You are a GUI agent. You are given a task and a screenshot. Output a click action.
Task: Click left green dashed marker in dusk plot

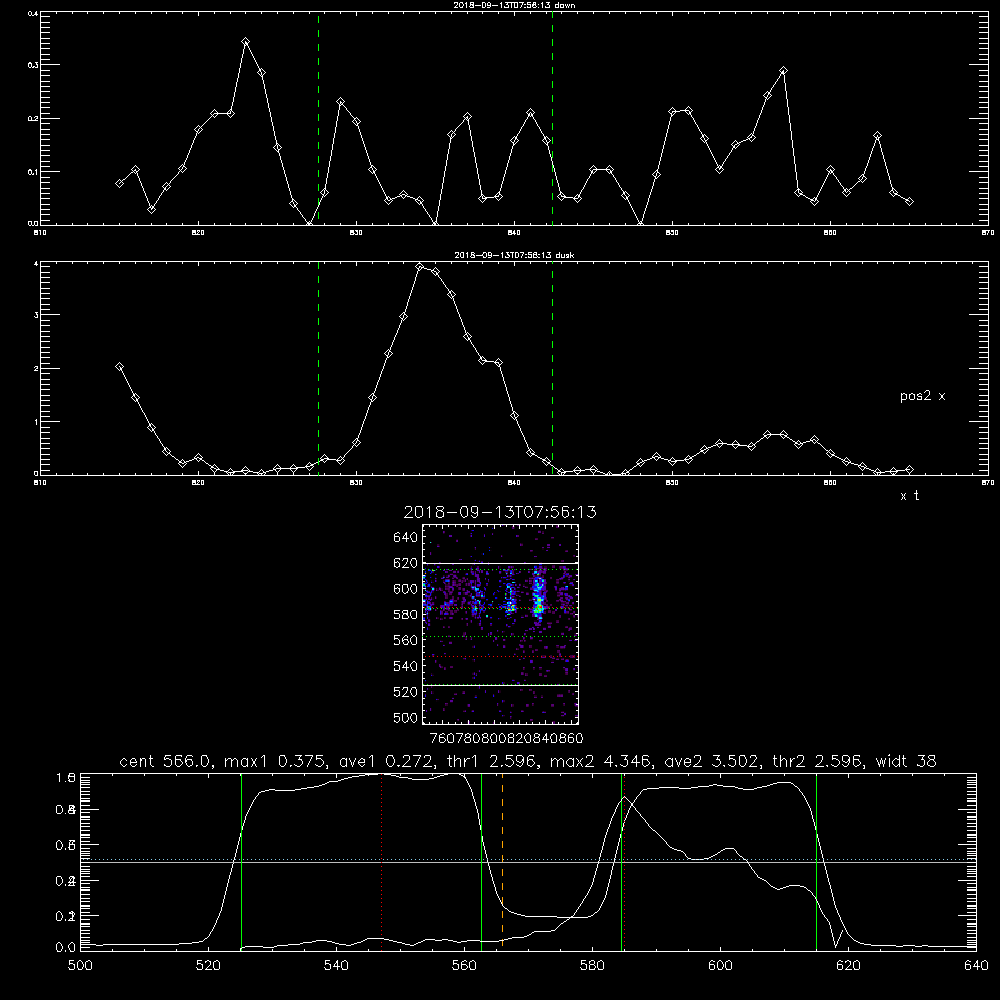click(x=318, y=368)
